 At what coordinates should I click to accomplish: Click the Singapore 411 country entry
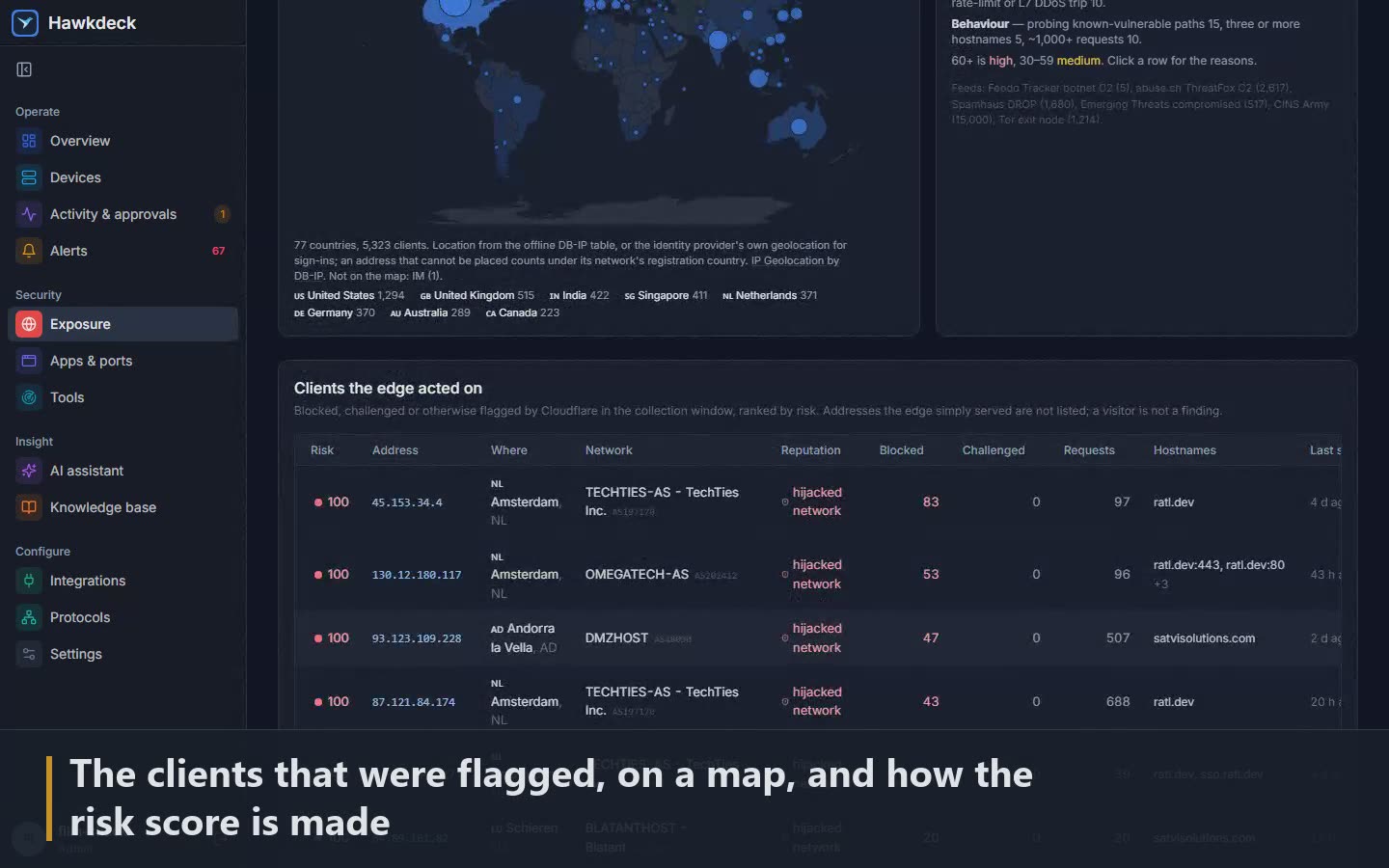(666, 296)
